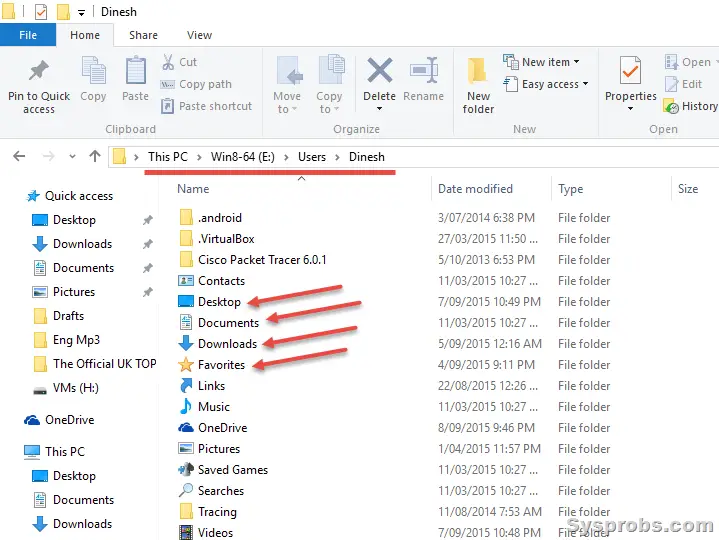Select the Favorites star icon
Screen dimensions: 719x540
[x=186, y=365]
